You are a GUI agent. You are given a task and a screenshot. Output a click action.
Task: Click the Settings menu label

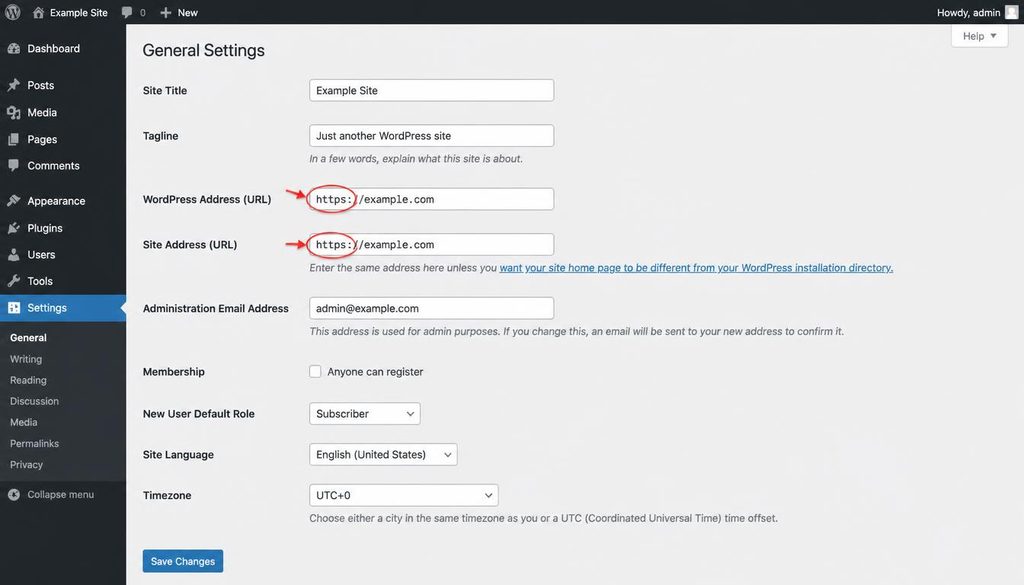tap(47, 308)
